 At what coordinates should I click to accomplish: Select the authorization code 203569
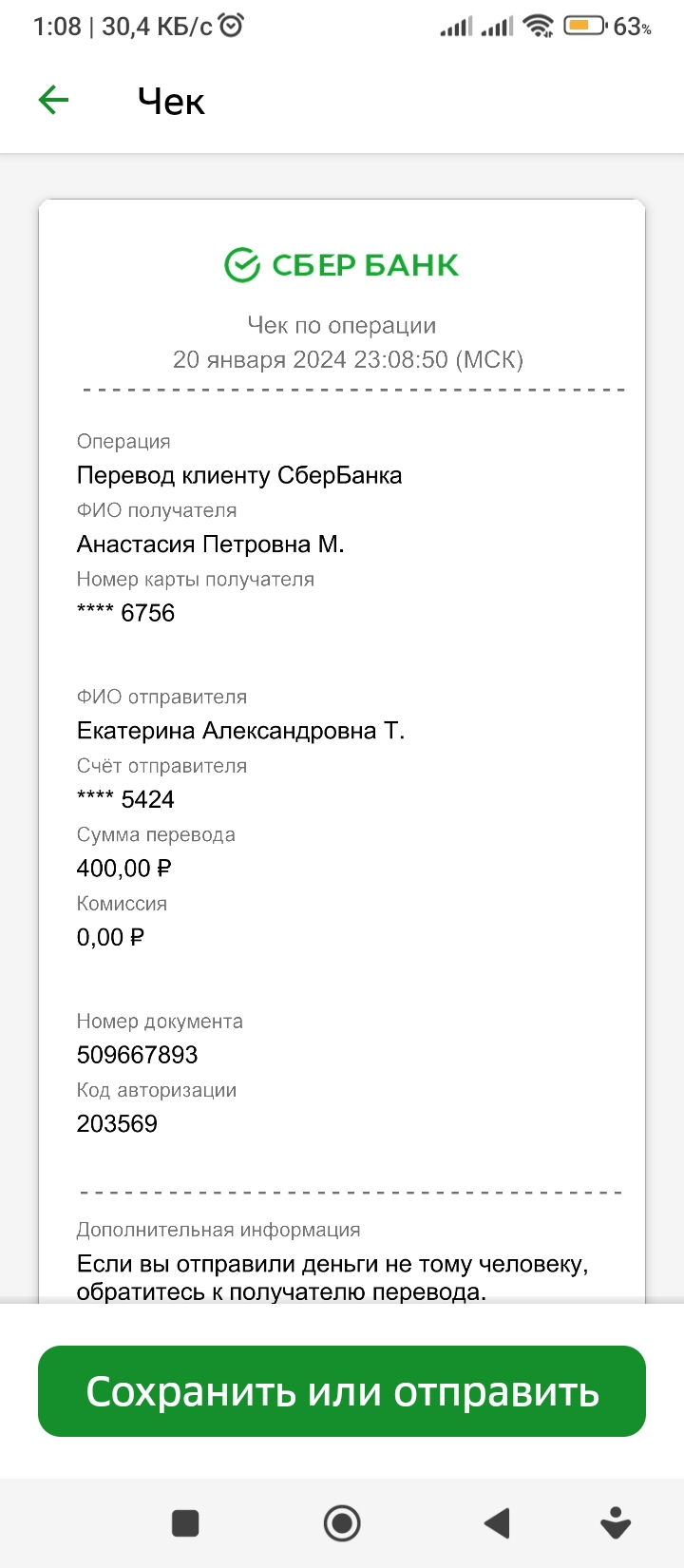(x=117, y=1123)
